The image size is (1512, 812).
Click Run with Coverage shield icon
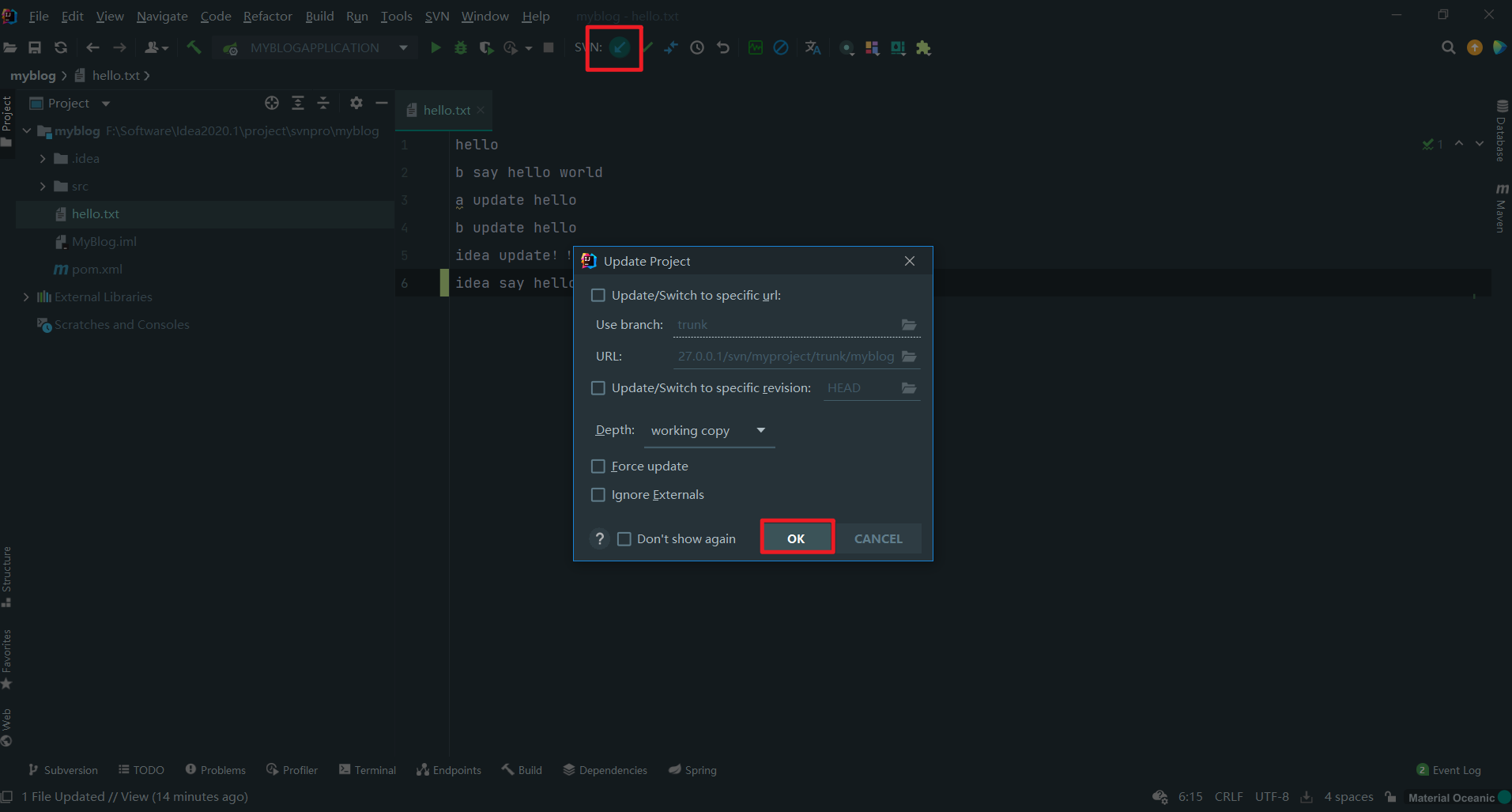coord(486,47)
